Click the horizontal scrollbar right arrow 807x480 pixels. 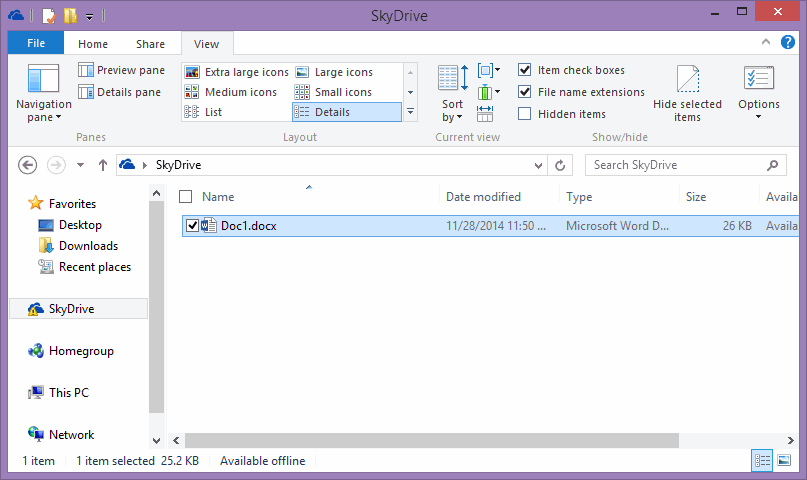[x=791, y=440]
